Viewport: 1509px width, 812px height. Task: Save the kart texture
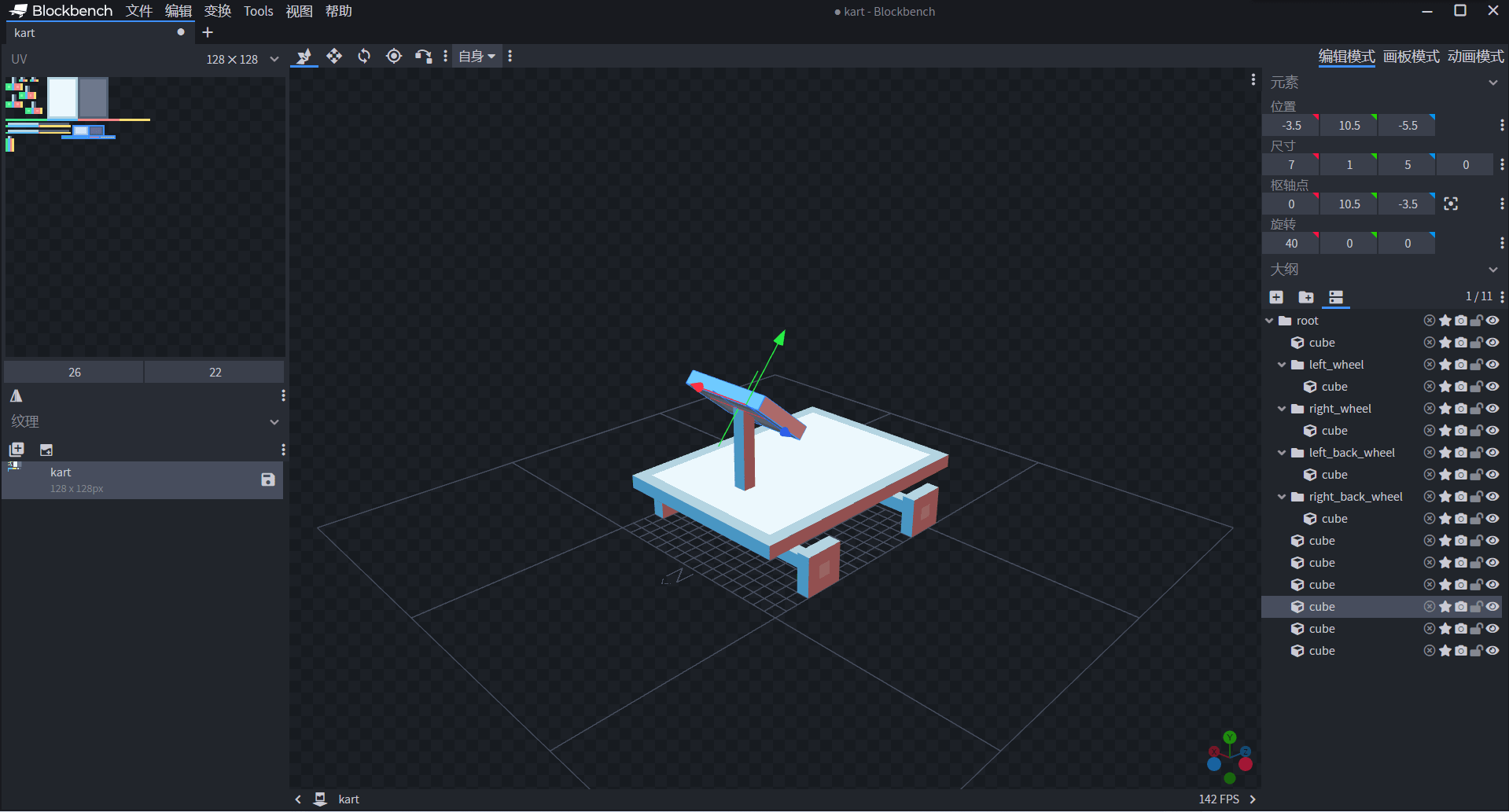(268, 479)
